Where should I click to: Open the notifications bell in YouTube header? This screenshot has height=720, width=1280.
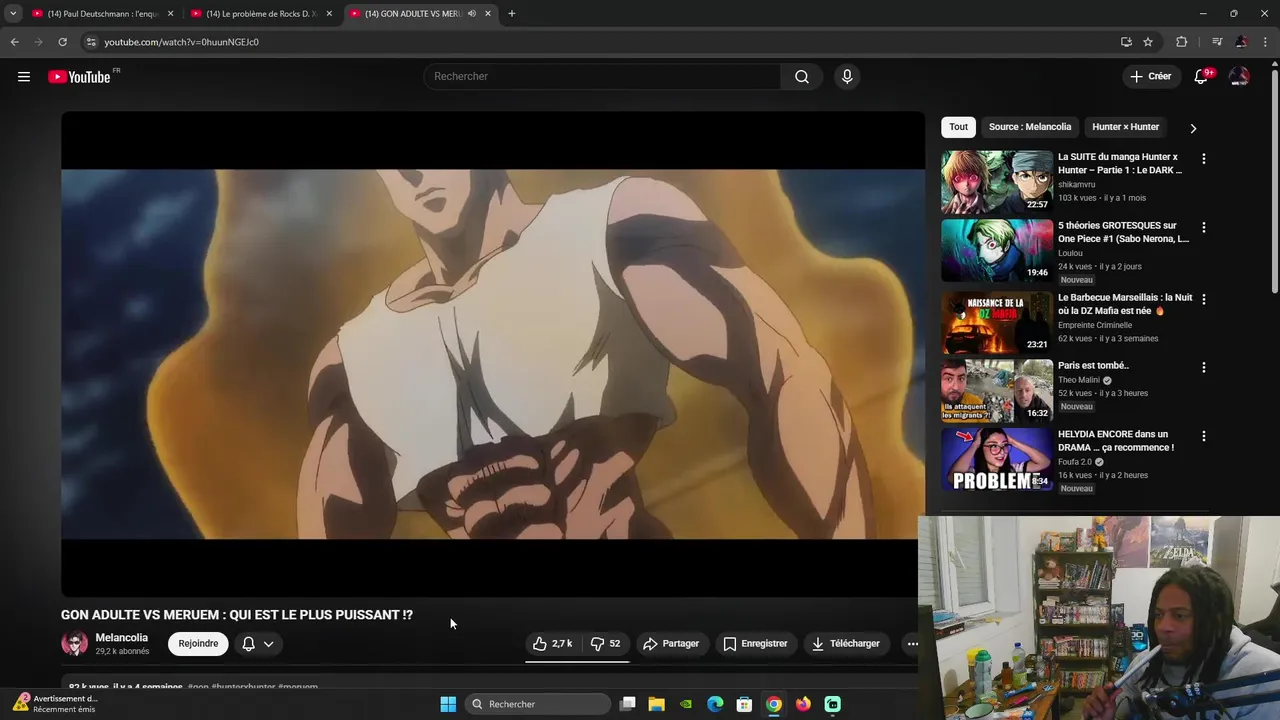click(1201, 77)
